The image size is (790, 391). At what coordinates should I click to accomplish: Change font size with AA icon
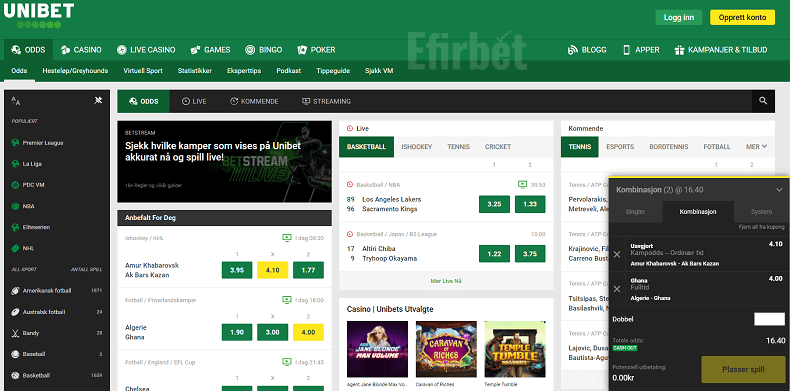16,101
